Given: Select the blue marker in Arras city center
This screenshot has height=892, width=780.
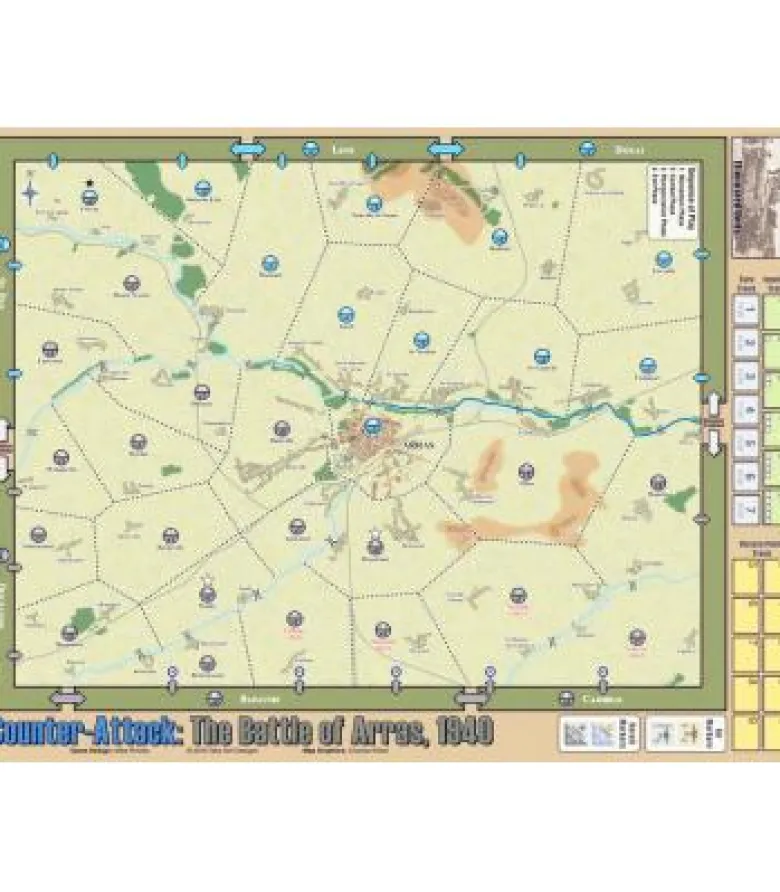Looking at the screenshot, I should [372, 426].
